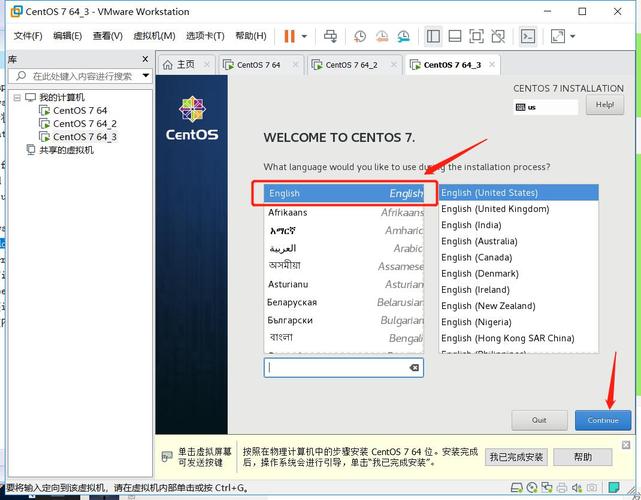The height and width of the screenshot is (500, 641).
Task: Open the 编辑(E) menu
Action: (x=67, y=36)
